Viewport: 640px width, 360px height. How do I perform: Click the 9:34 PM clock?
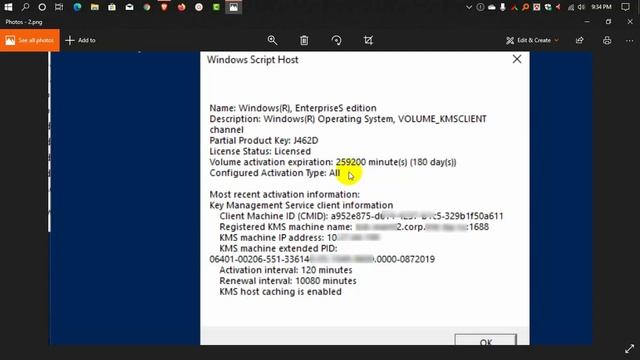(x=601, y=7)
